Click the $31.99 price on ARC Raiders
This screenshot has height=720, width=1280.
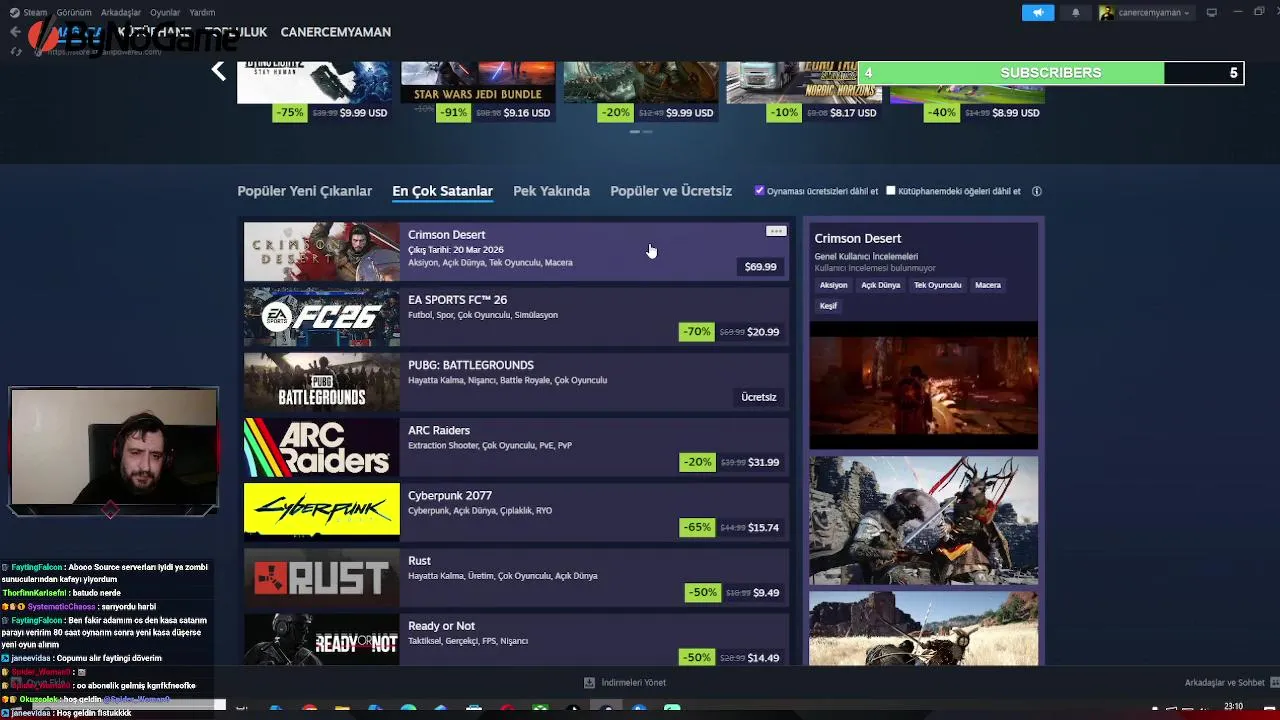coord(764,462)
